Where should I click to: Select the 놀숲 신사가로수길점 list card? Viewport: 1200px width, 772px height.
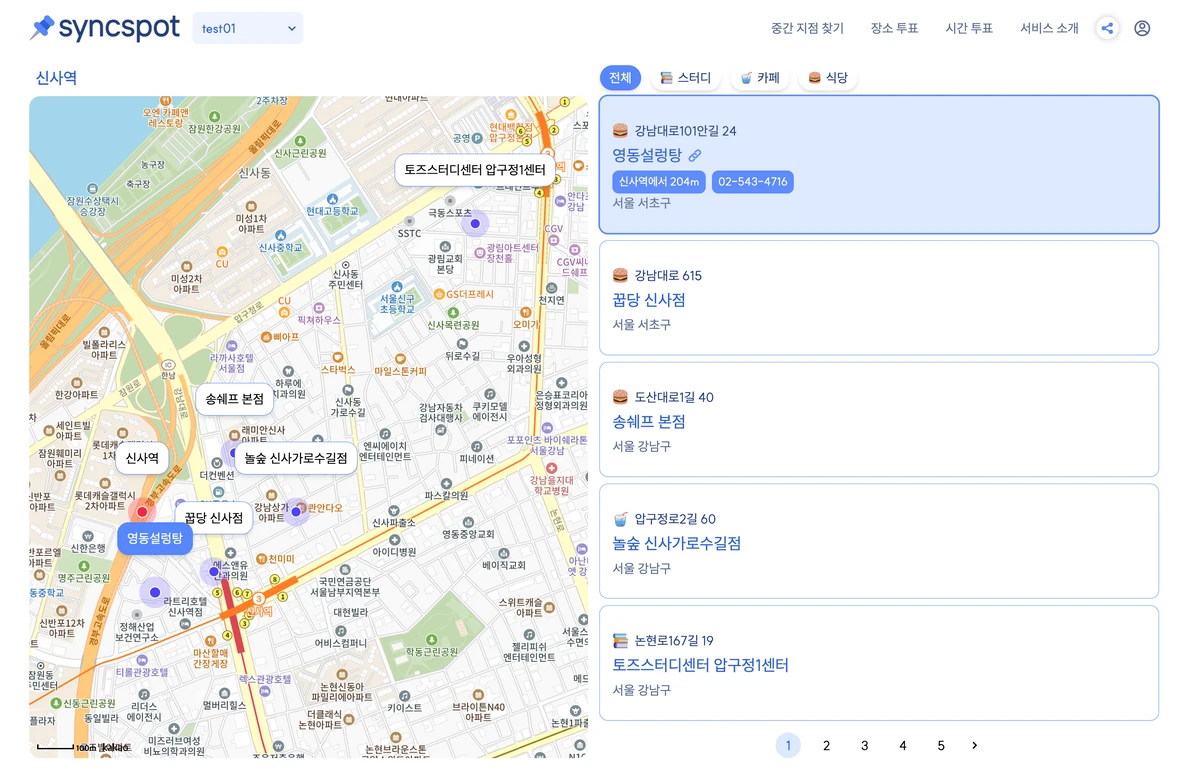click(x=879, y=542)
